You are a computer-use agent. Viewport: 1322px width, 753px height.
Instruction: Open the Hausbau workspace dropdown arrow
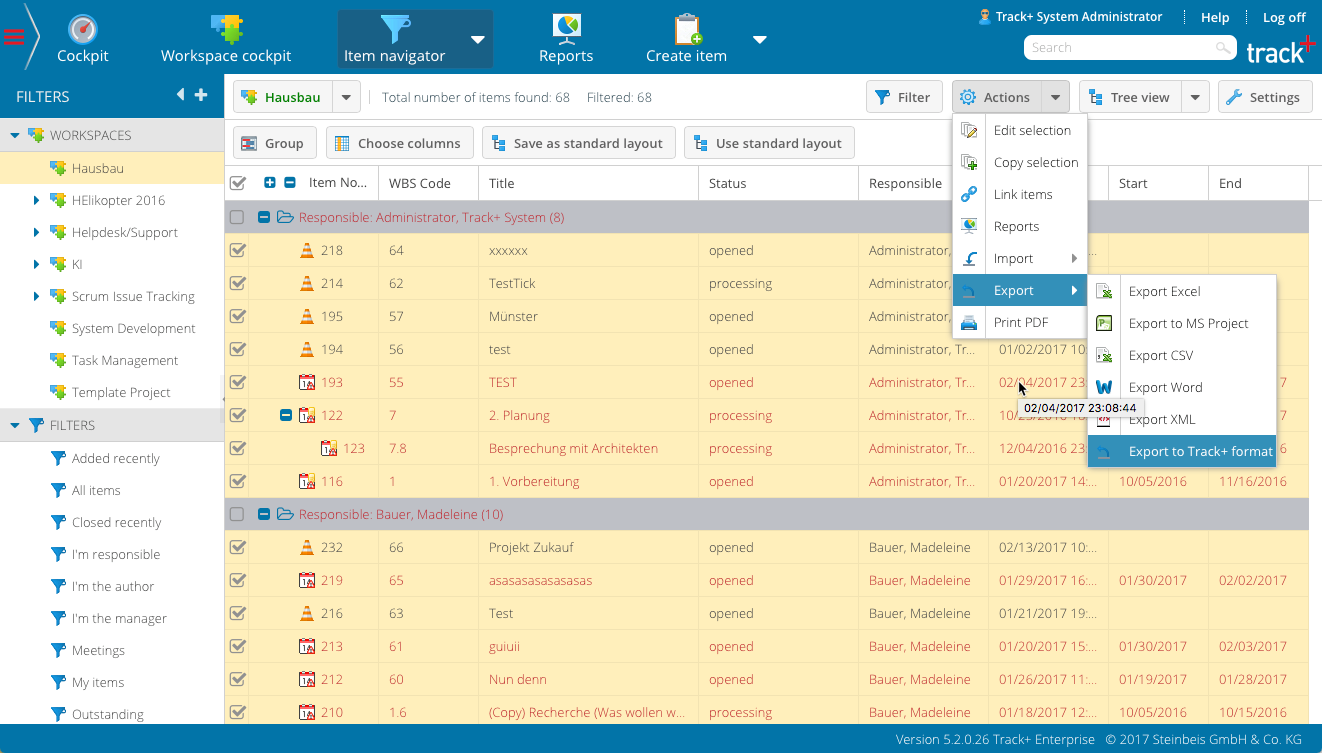point(346,97)
